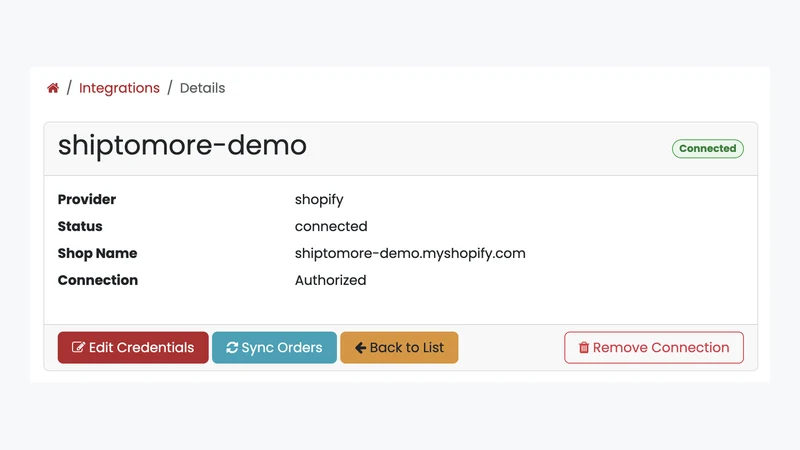Select the Authorized connection value
The width and height of the screenshot is (800, 450).
331,280
